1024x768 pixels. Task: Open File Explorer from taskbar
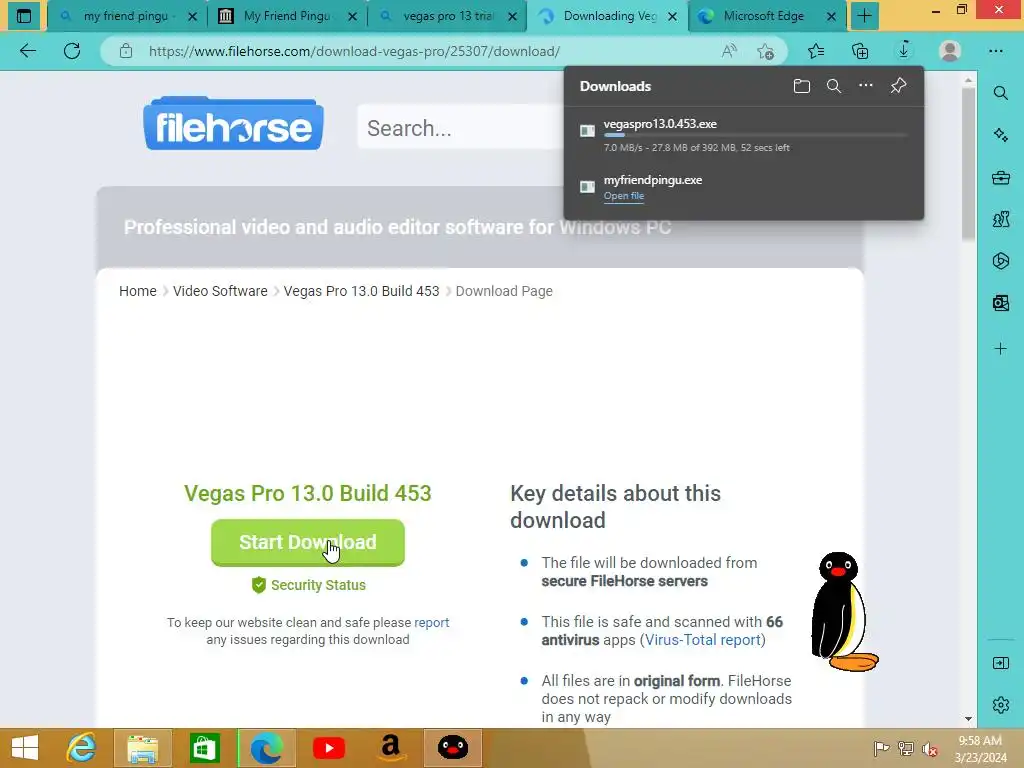tap(142, 748)
